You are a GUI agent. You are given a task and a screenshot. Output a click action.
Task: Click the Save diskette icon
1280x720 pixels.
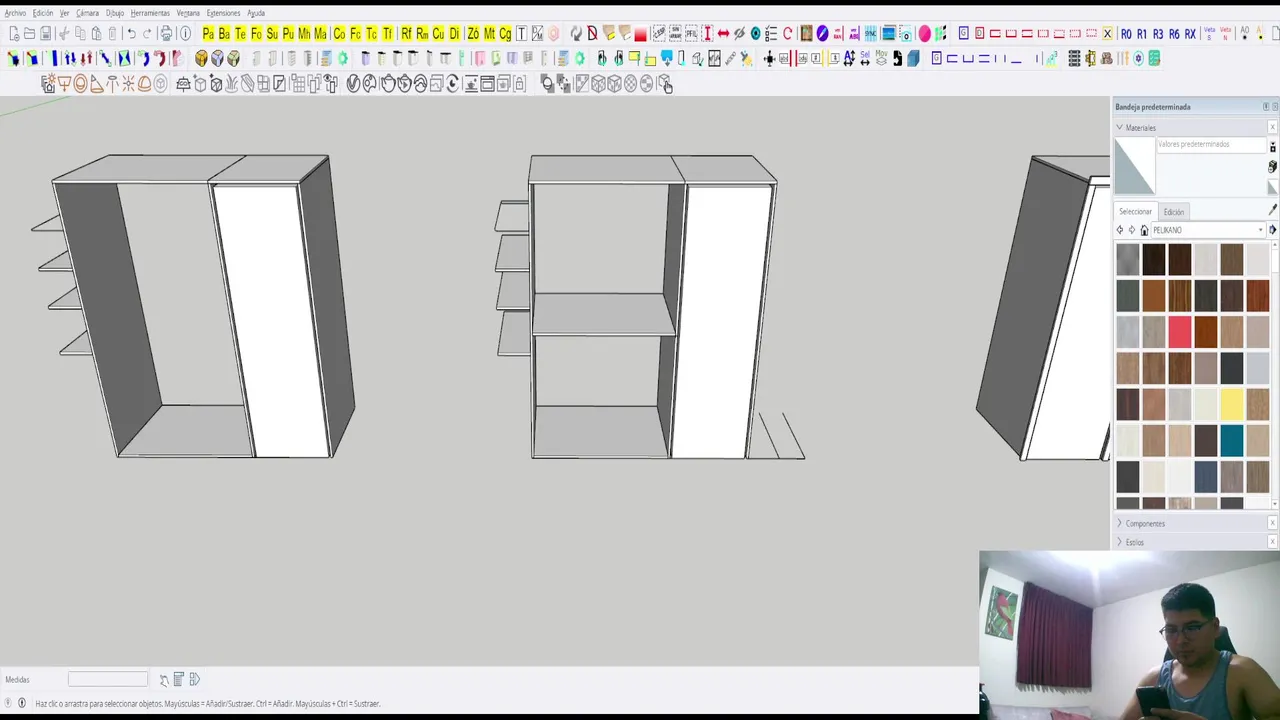pos(45,33)
